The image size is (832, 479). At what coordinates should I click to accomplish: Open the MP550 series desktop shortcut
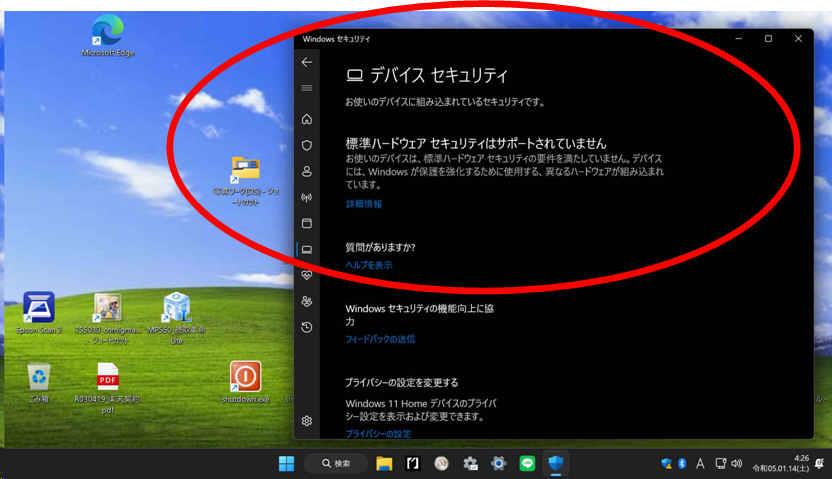(x=177, y=317)
